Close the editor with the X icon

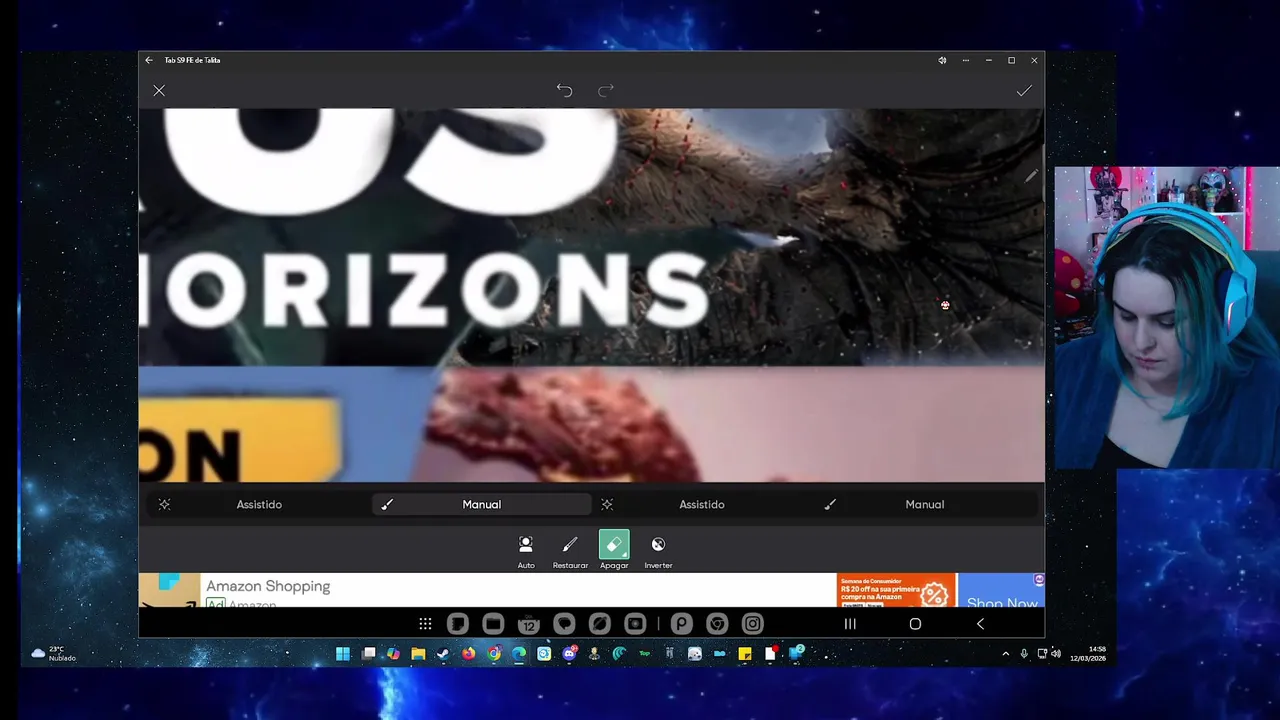click(x=159, y=91)
